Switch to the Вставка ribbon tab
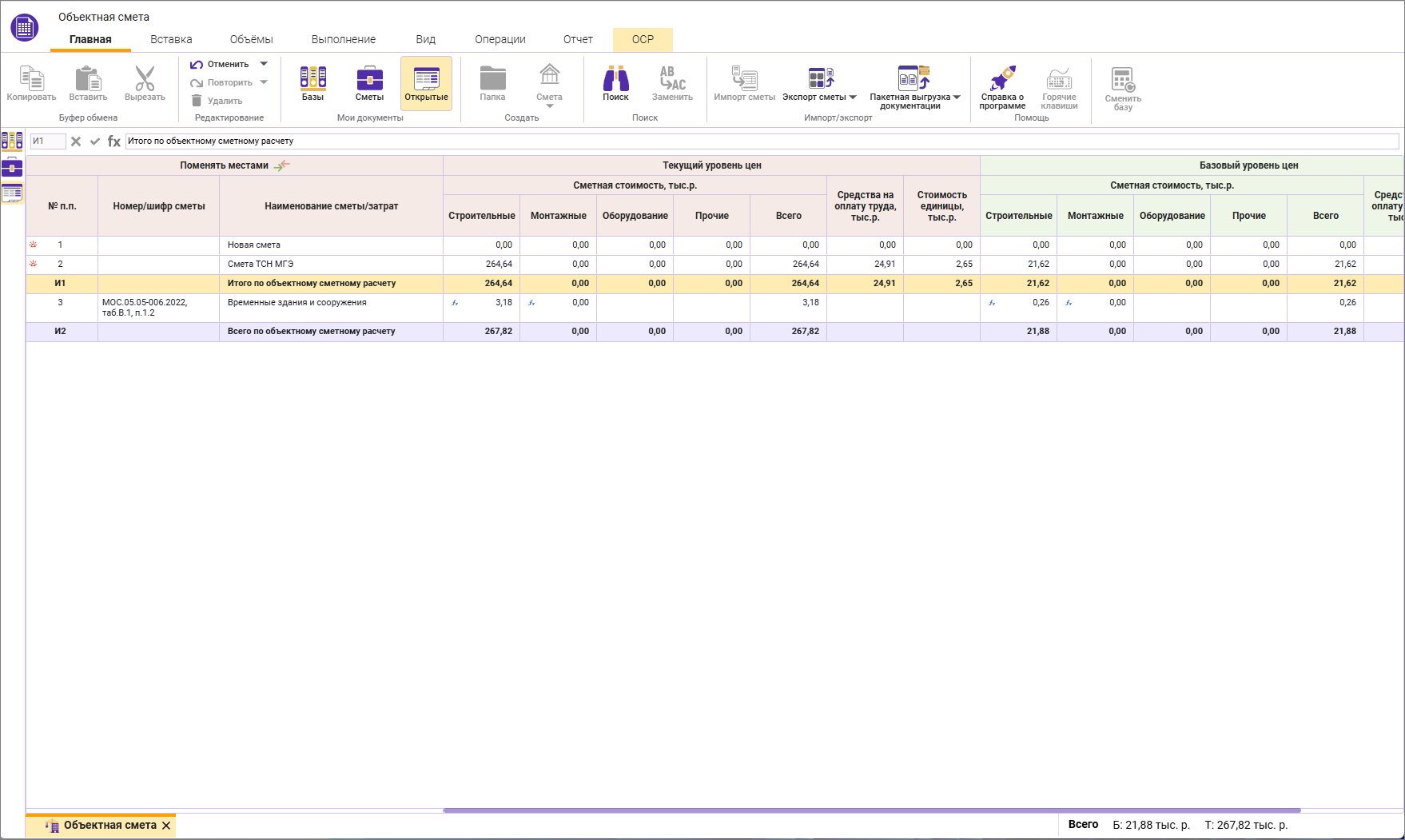 point(171,39)
